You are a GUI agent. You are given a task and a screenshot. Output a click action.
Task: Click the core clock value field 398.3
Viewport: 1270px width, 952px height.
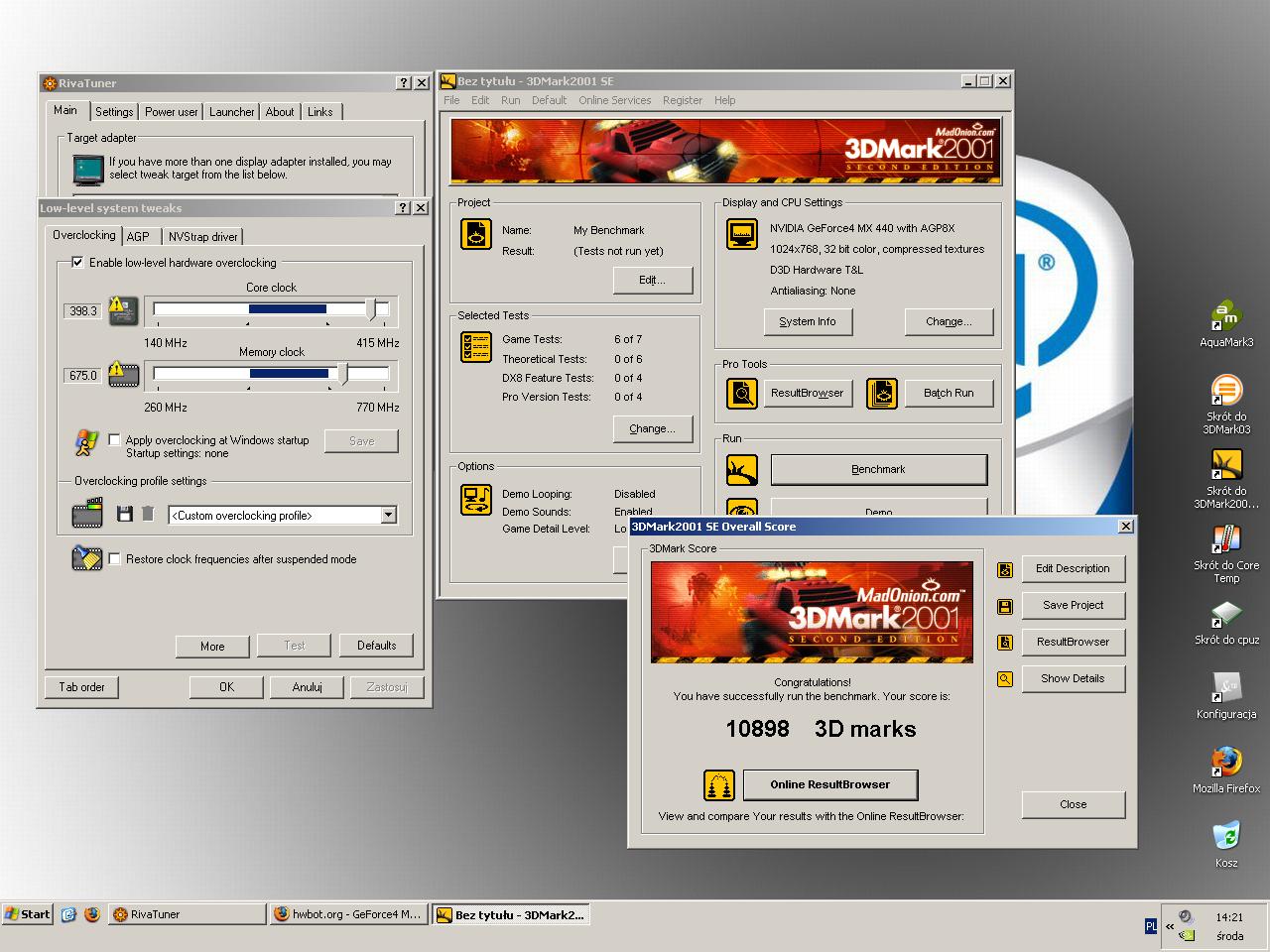[x=83, y=310]
